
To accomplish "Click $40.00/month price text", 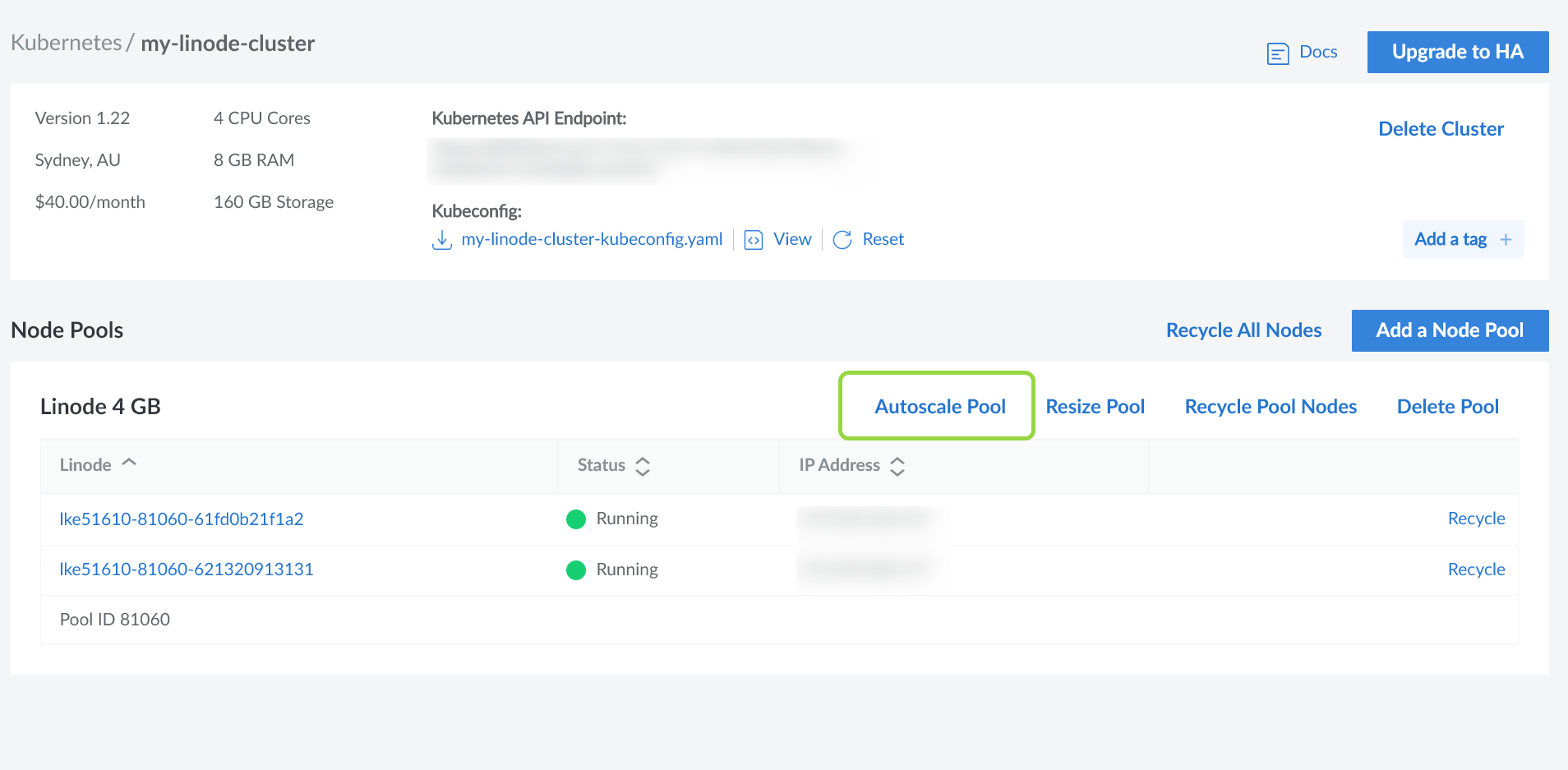I will click(x=90, y=202).
